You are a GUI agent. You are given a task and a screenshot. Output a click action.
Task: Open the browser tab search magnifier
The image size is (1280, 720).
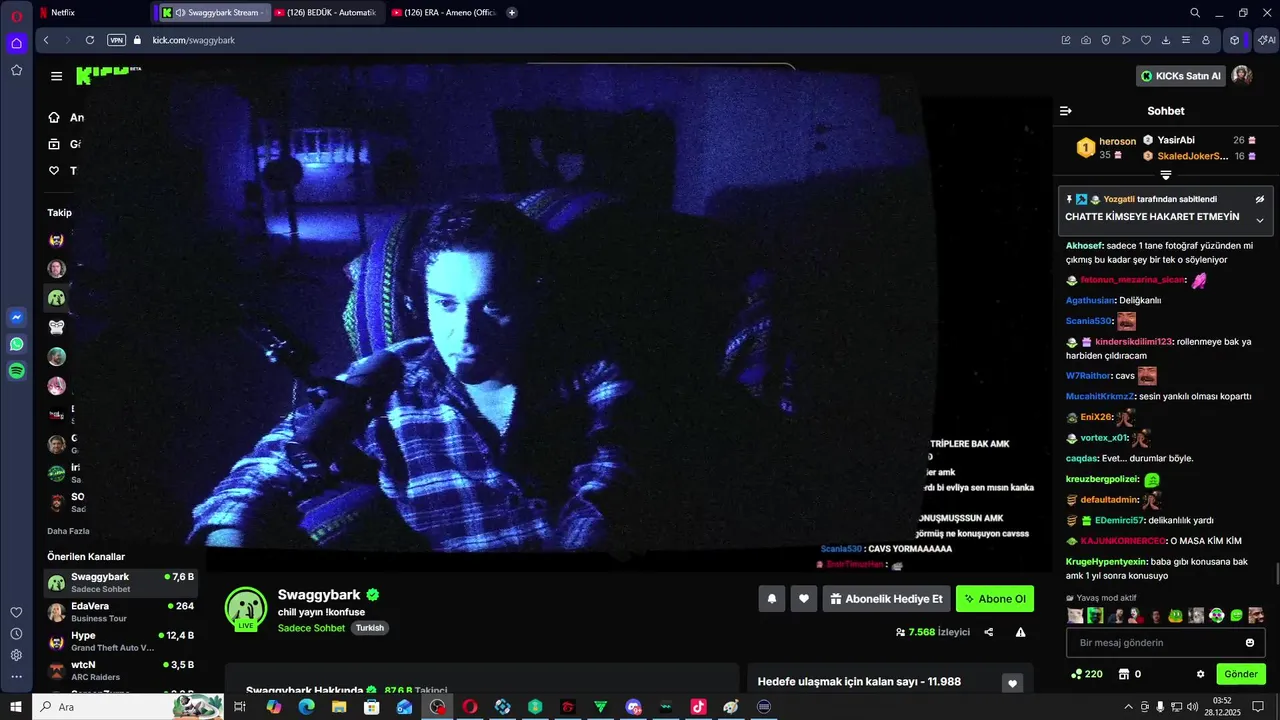click(1195, 13)
